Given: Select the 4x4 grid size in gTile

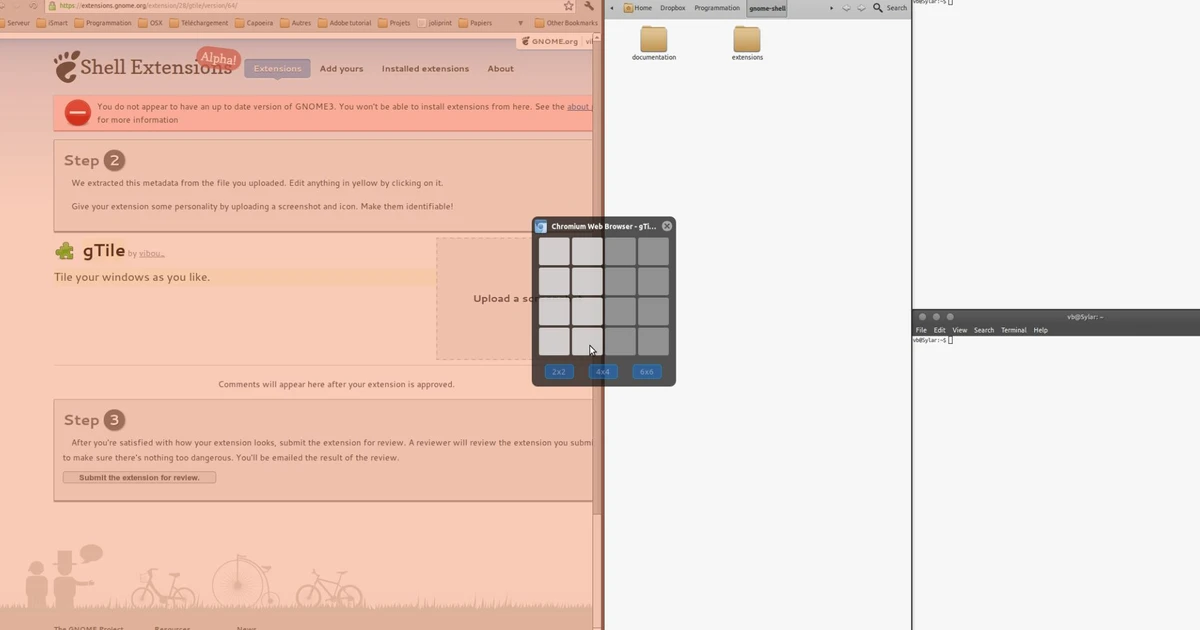Looking at the screenshot, I should pos(602,371).
